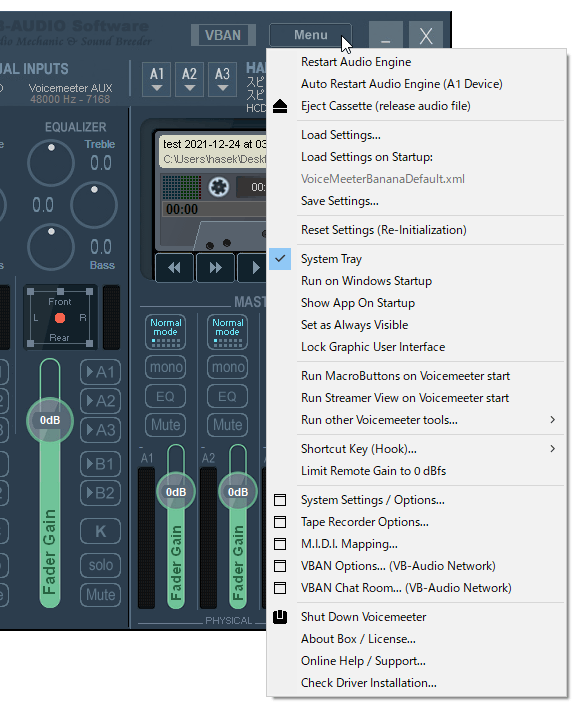Click the Shut Down Voicemeeter power icon
The image size is (580, 710).
(280, 617)
